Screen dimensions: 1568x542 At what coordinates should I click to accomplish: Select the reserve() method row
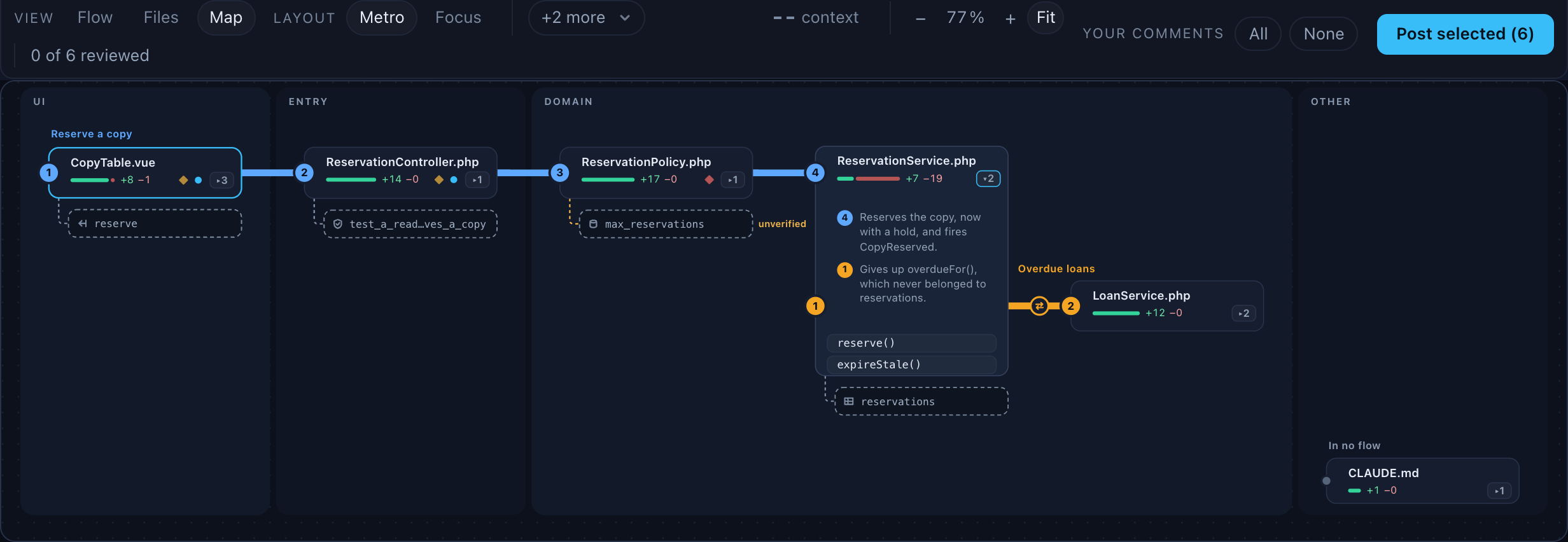pos(911,343)
